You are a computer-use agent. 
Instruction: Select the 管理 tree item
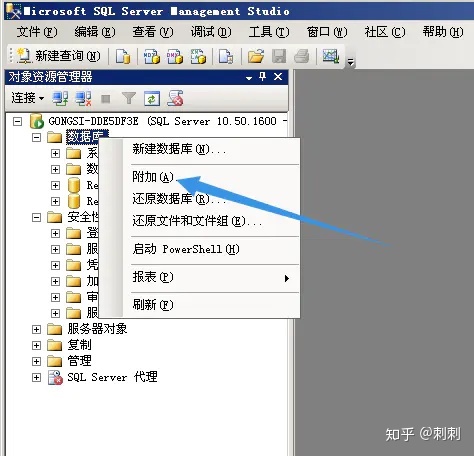click(x=79, y=361)
